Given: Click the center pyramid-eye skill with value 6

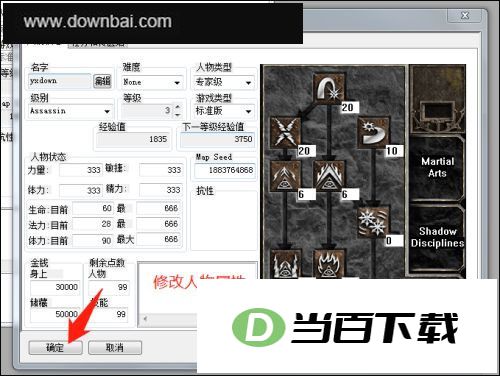Looking at the screenshot, I should pos(329,176).
